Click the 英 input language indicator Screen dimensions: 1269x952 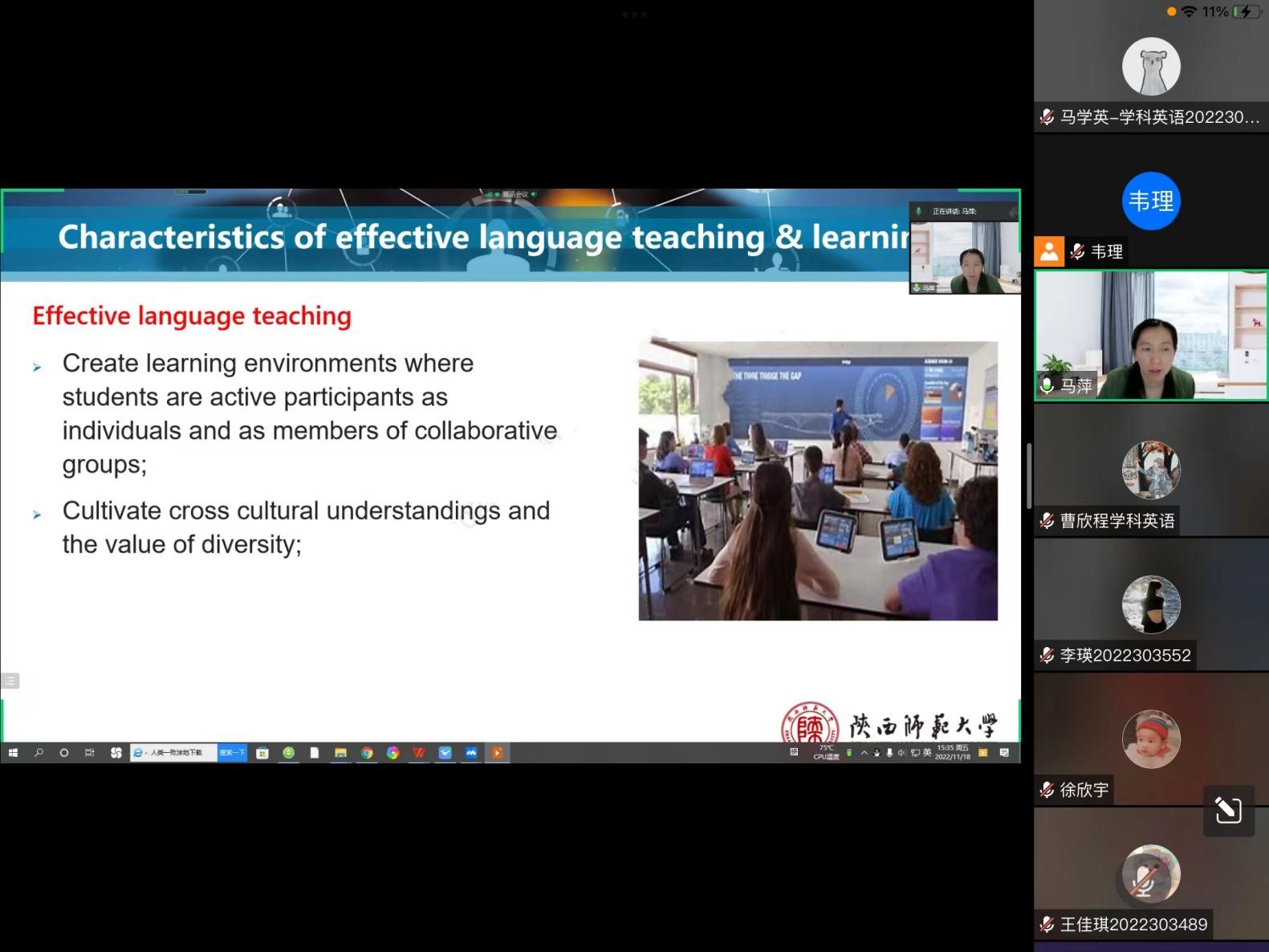point(927,753)
